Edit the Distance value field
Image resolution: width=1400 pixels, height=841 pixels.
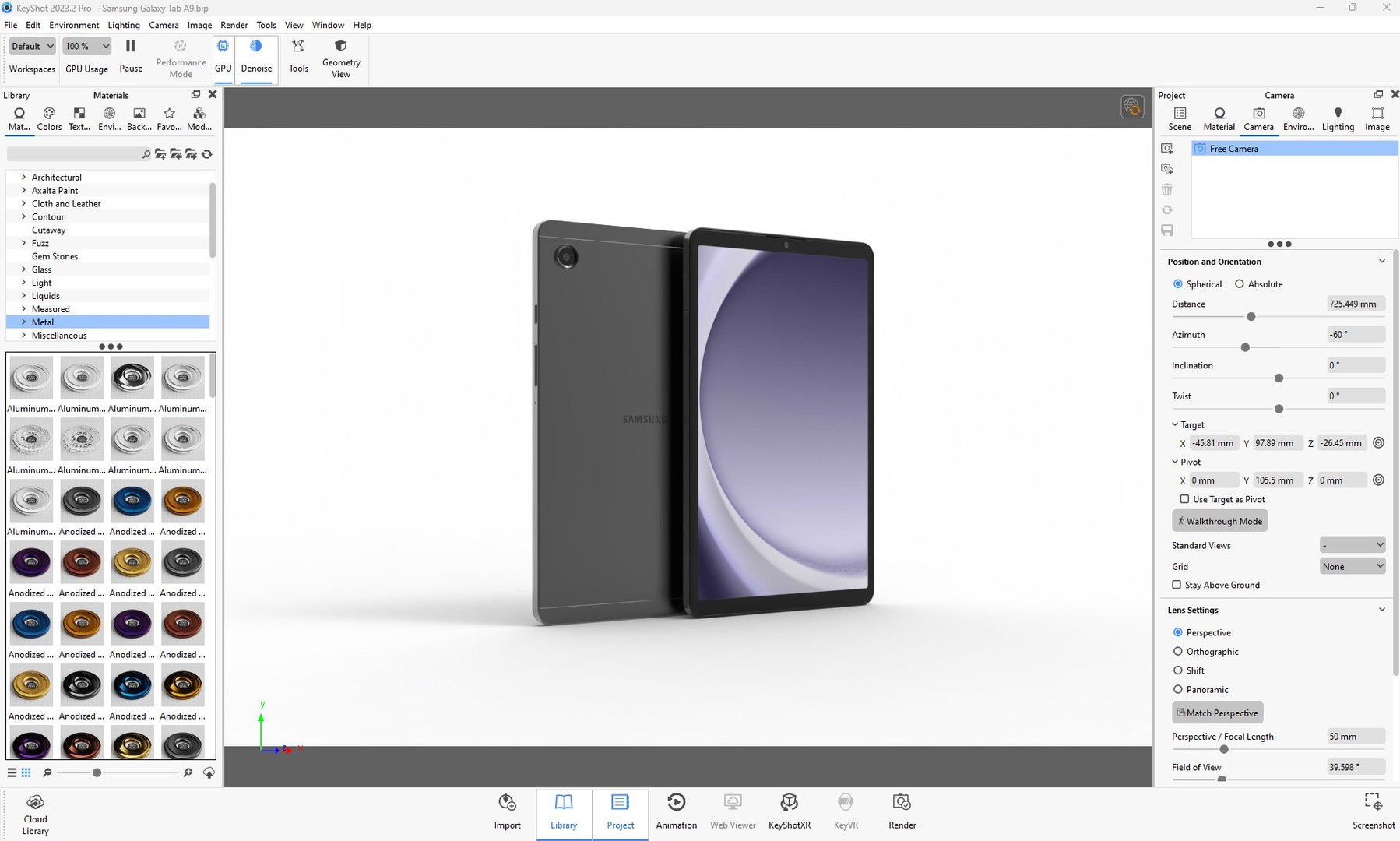click(1356, 304)
